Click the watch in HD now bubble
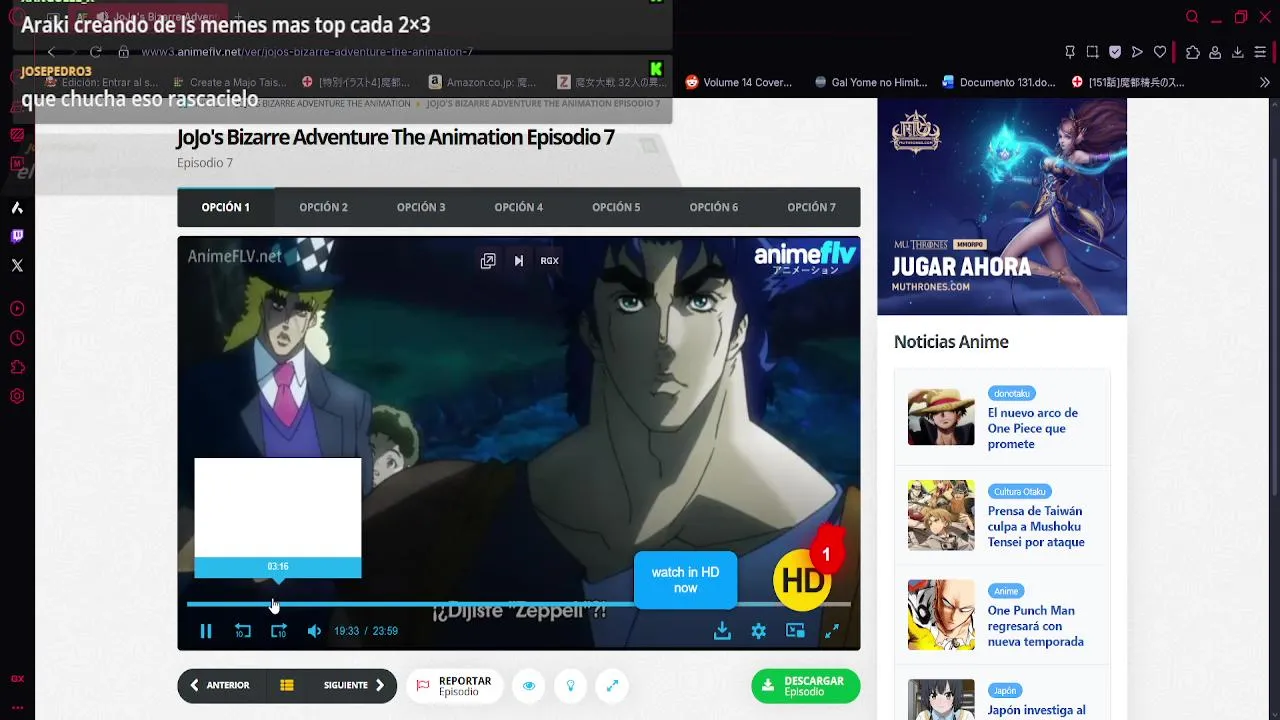This screenshot has width=1280, height=720. point(685,580)
